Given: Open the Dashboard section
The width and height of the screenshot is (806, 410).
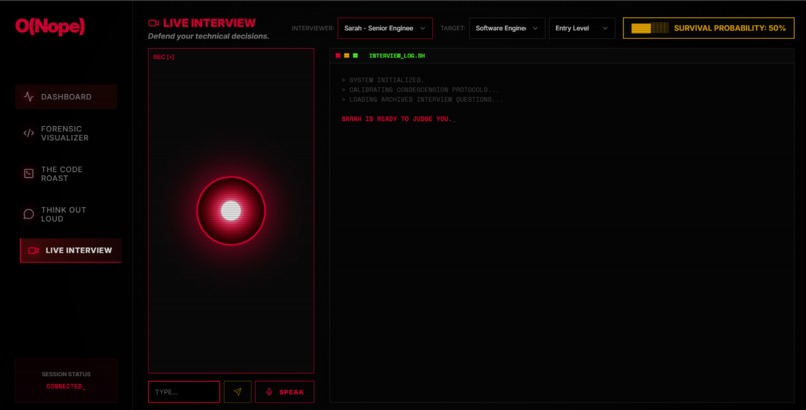Looking at the screenshot, I should (66, 97).
